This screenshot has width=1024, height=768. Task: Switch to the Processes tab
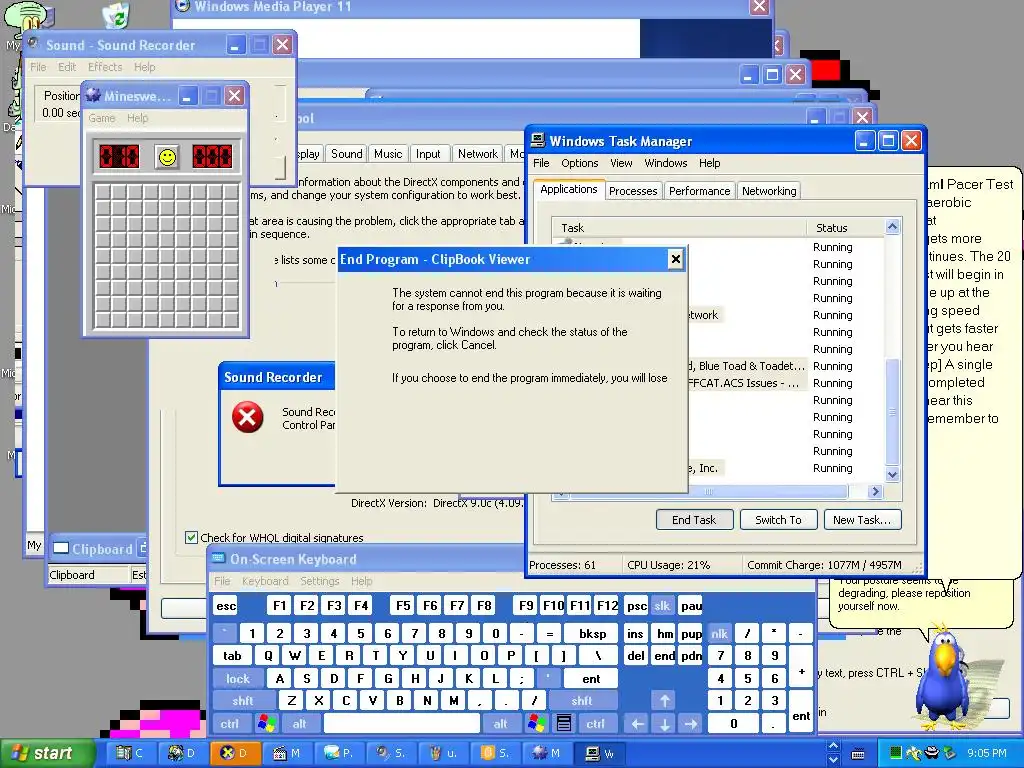633,191
